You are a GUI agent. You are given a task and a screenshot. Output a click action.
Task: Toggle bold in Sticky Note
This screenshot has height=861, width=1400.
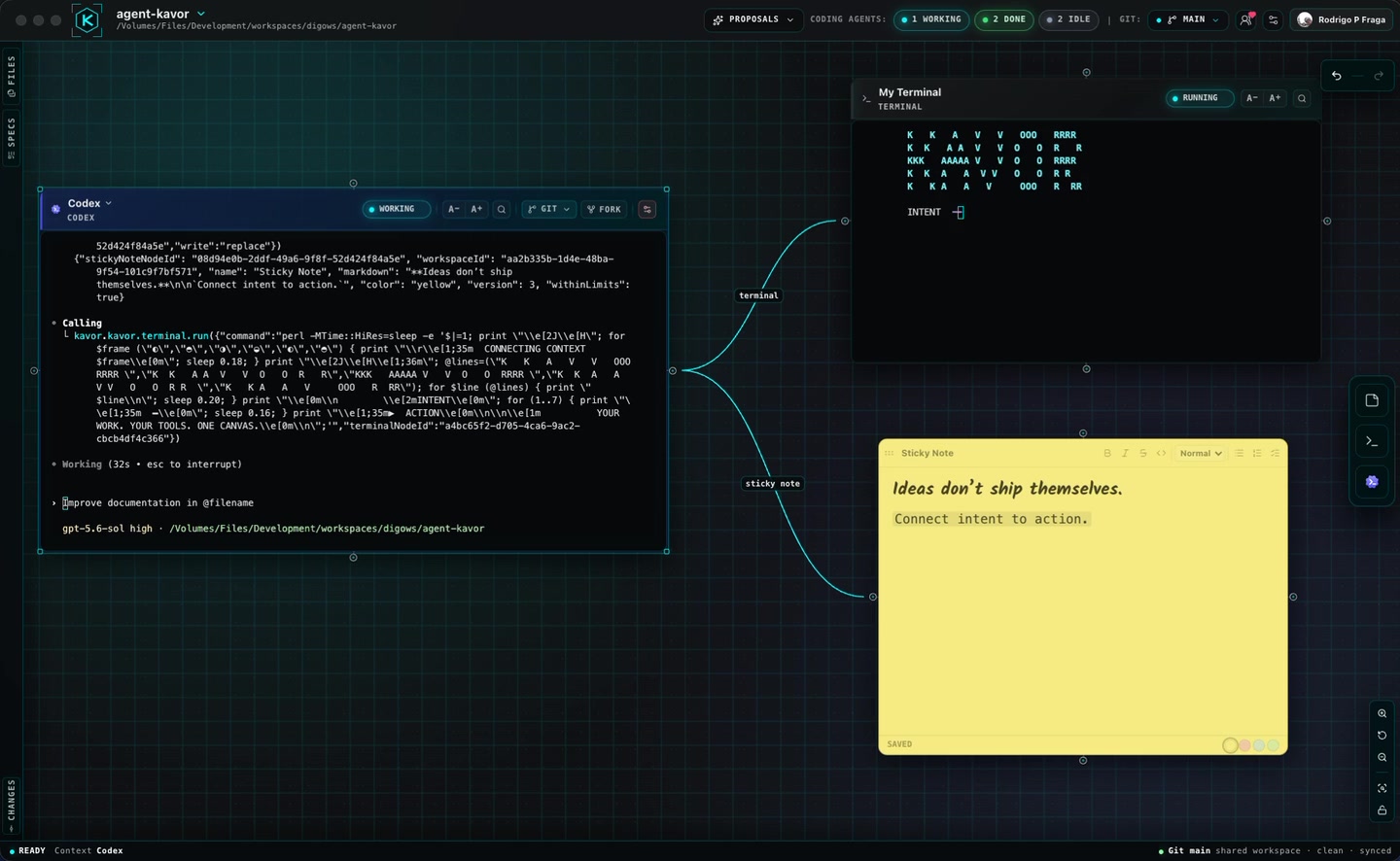1107,453
